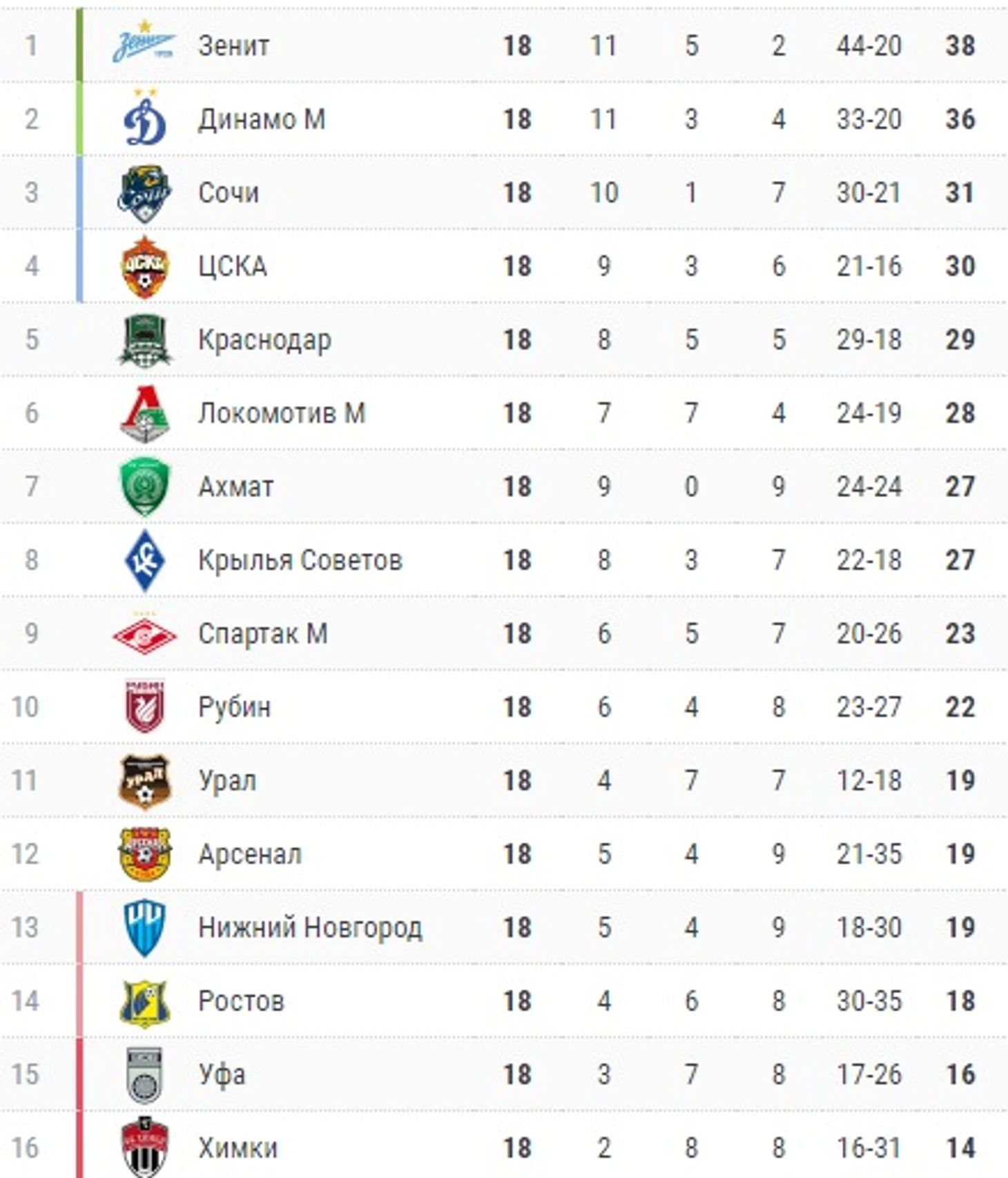Screen dimensions: 1008x1178
Task: Click the Краснодар club crest
Action: pos(144,340)
